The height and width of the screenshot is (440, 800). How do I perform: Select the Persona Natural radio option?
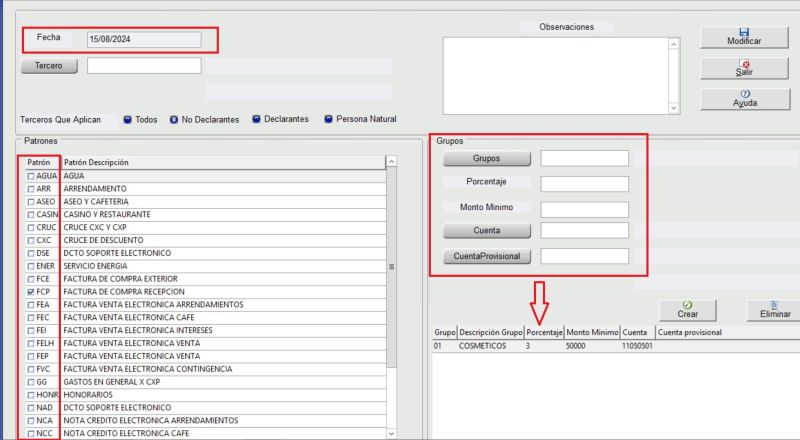point(329,120)
